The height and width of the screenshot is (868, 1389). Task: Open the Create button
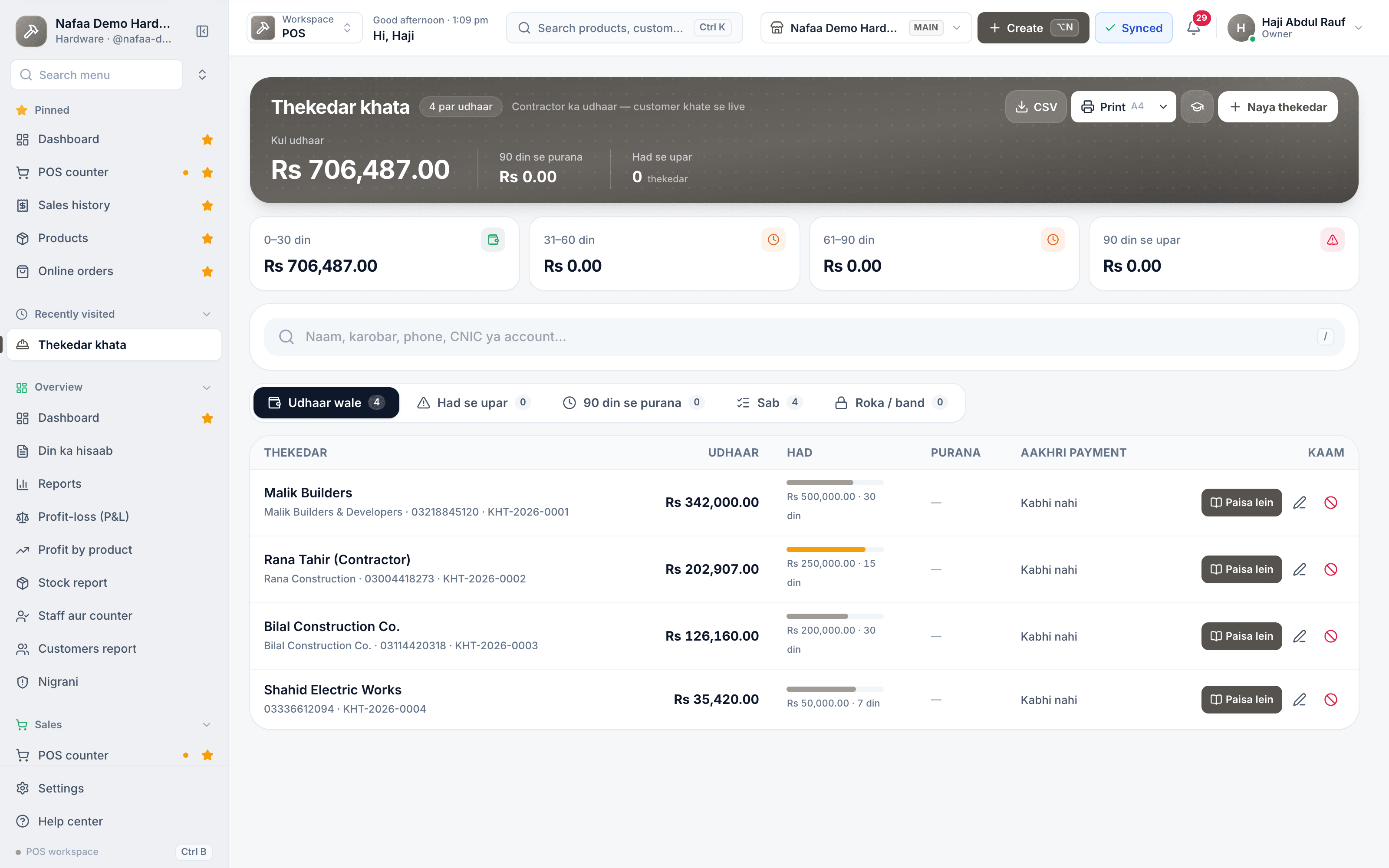point(1033,27)
